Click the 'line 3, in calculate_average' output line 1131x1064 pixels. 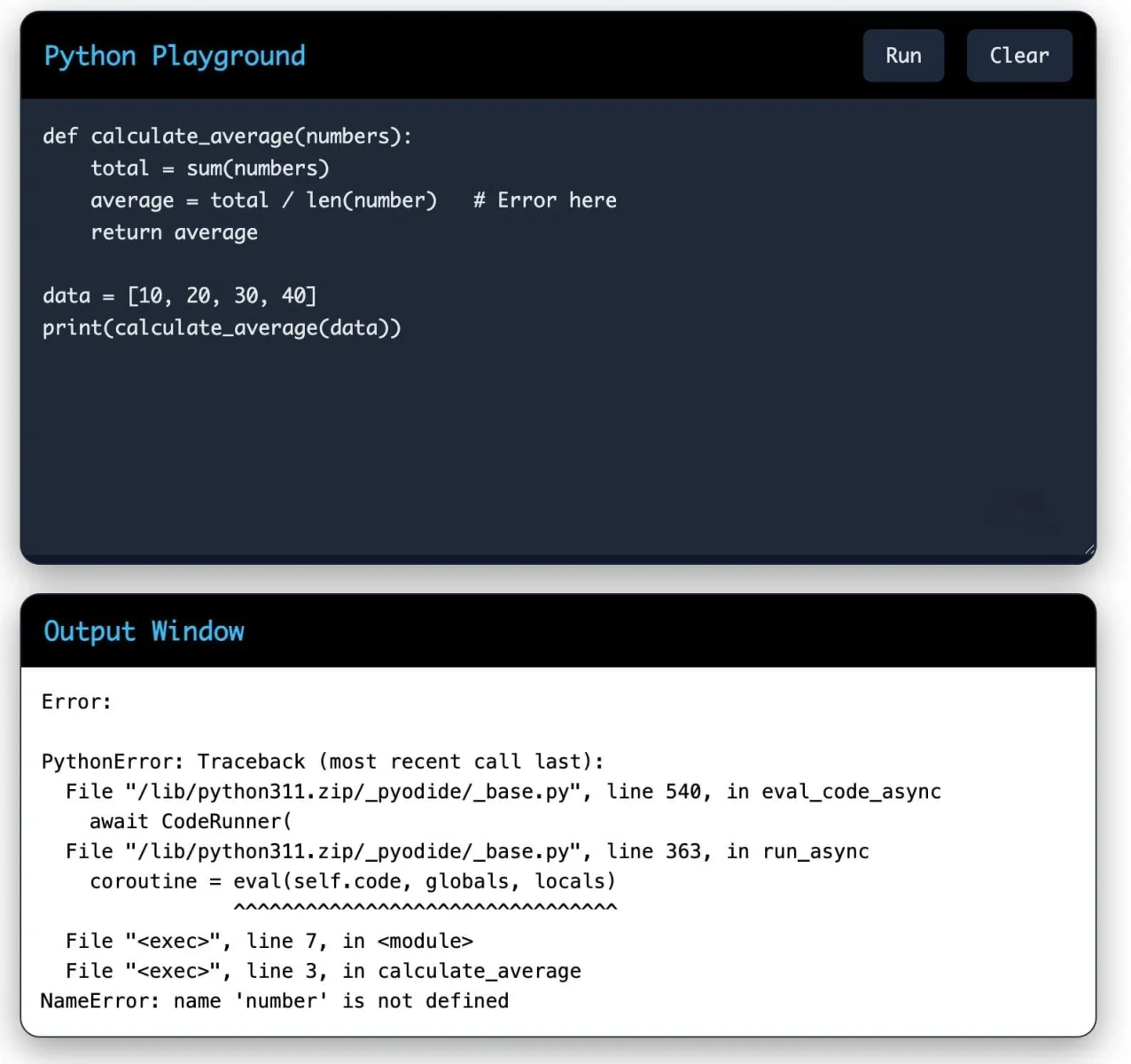click(324, 972)
